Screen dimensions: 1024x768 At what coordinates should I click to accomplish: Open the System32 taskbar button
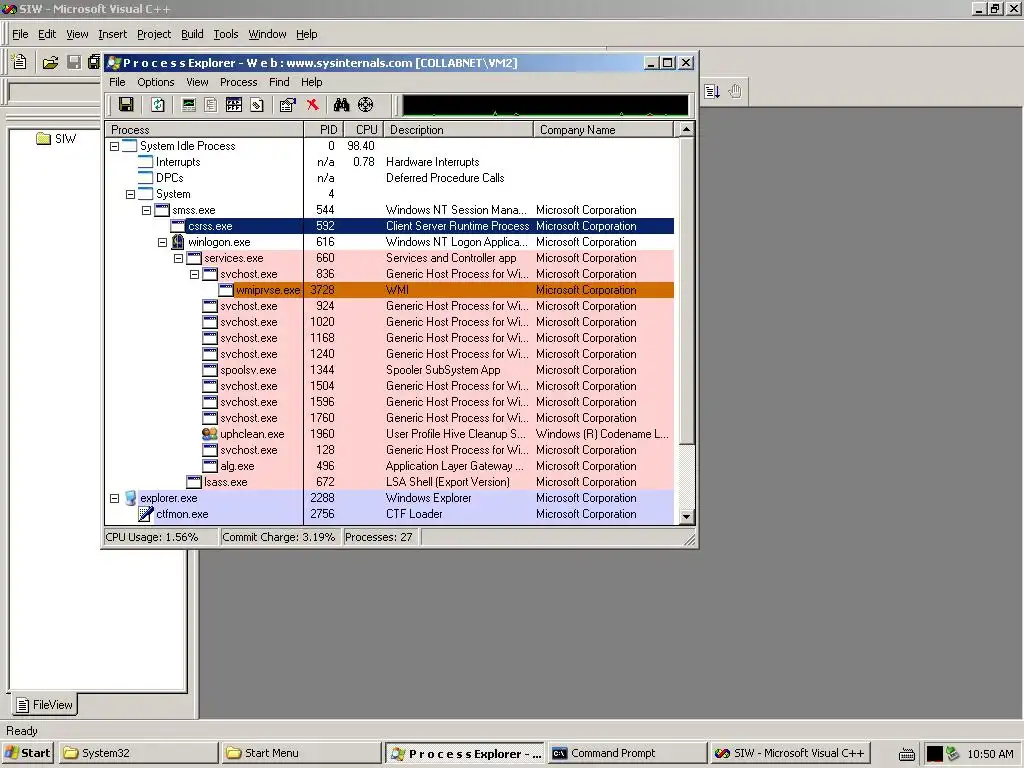pyautogui.click(x=137, y=753)
